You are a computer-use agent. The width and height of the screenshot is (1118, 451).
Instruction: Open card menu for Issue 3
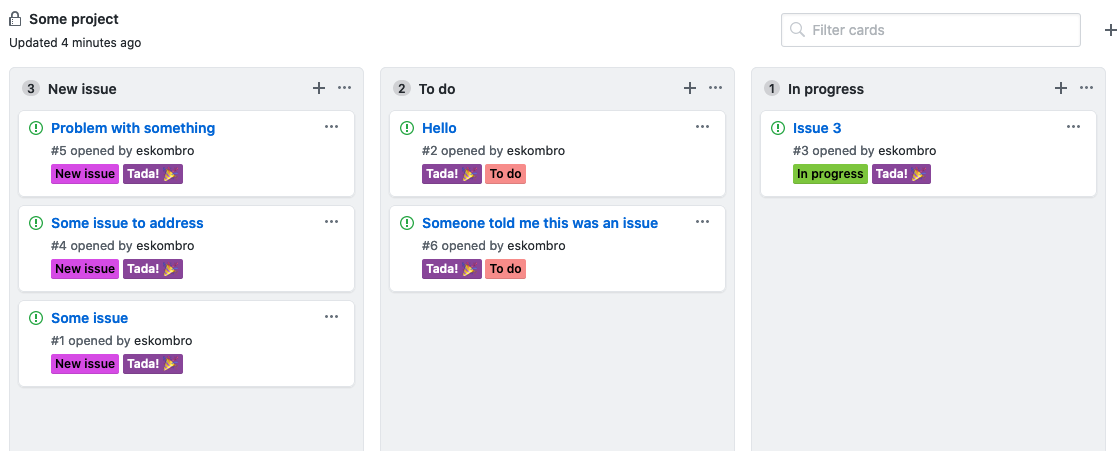(x=1074, y=127)
